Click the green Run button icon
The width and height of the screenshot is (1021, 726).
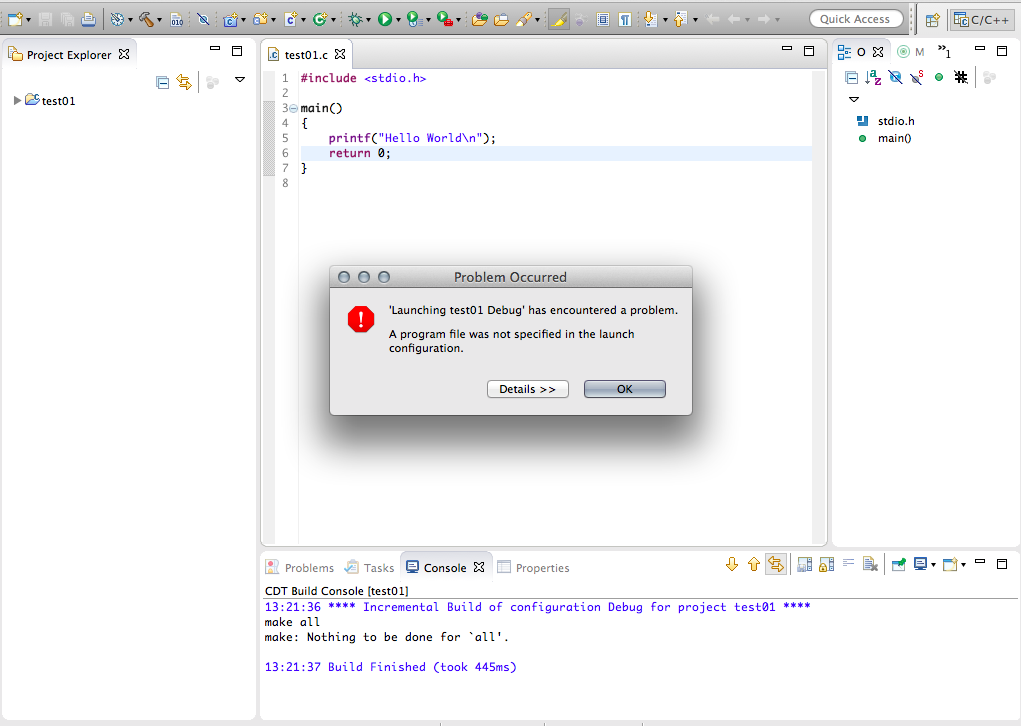[x=385, y=20]
